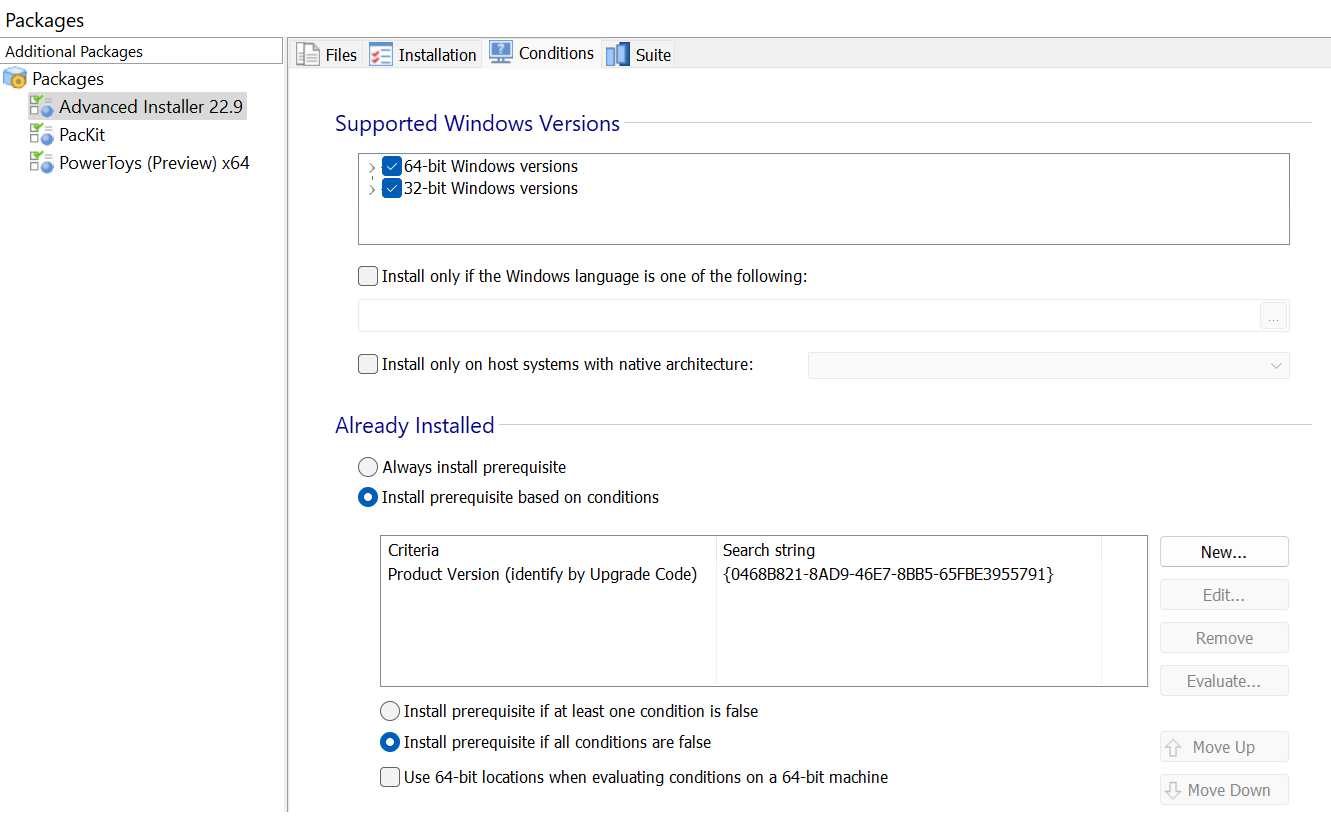This screenshot has width=1331, height=824.
Task: Select Advanced Installer 22.9 in the tree
Action: tap(151, 106)
